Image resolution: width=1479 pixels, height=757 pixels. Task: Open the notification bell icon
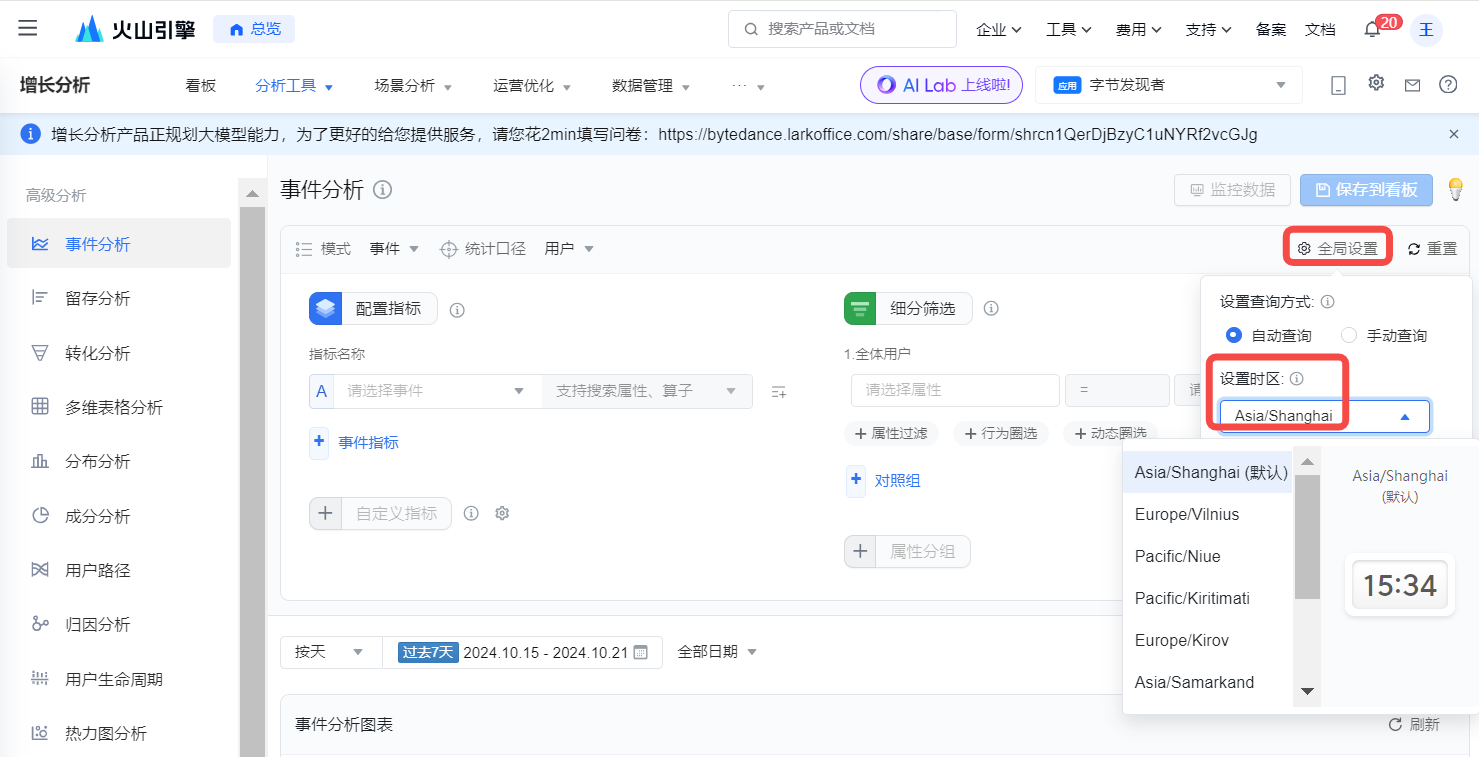click(x=1372, y=30)
